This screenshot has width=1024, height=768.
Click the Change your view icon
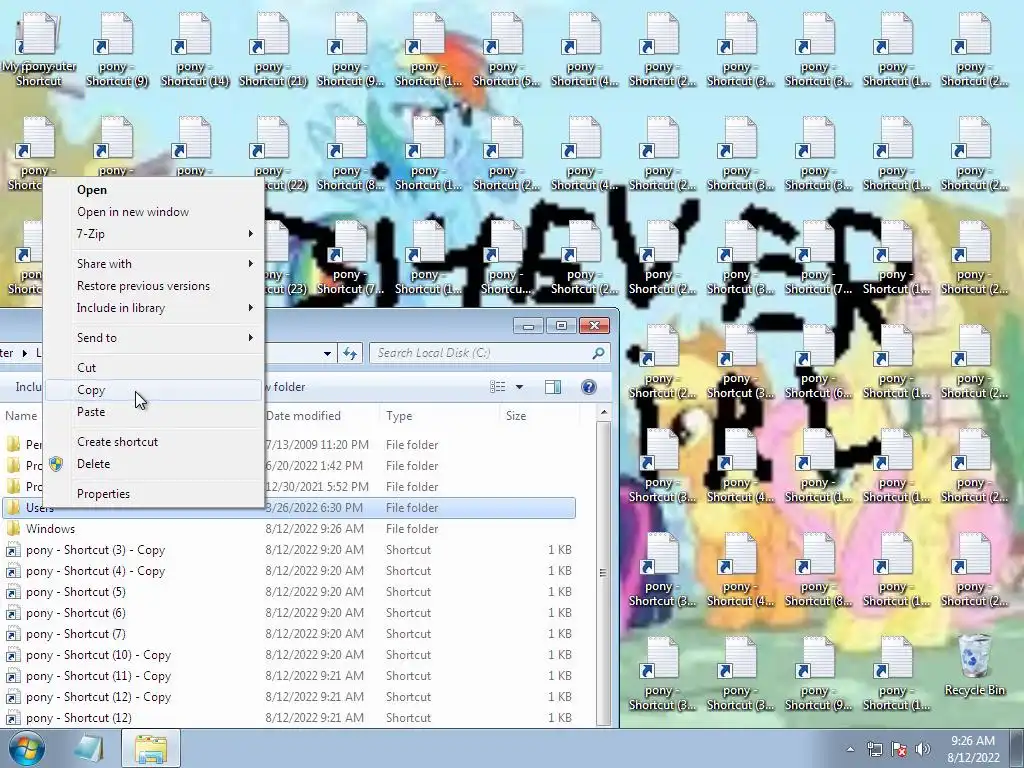tap(498, 387)
